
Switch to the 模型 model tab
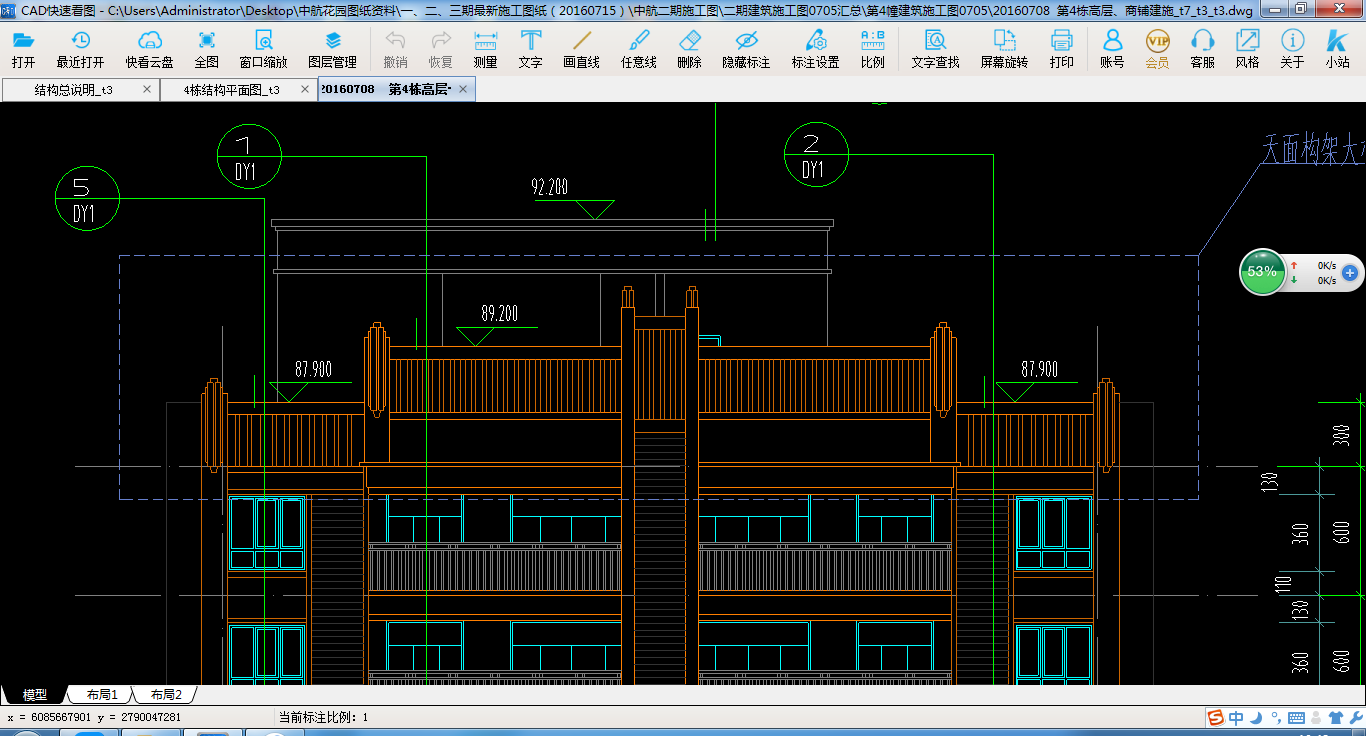coord(35,694)
